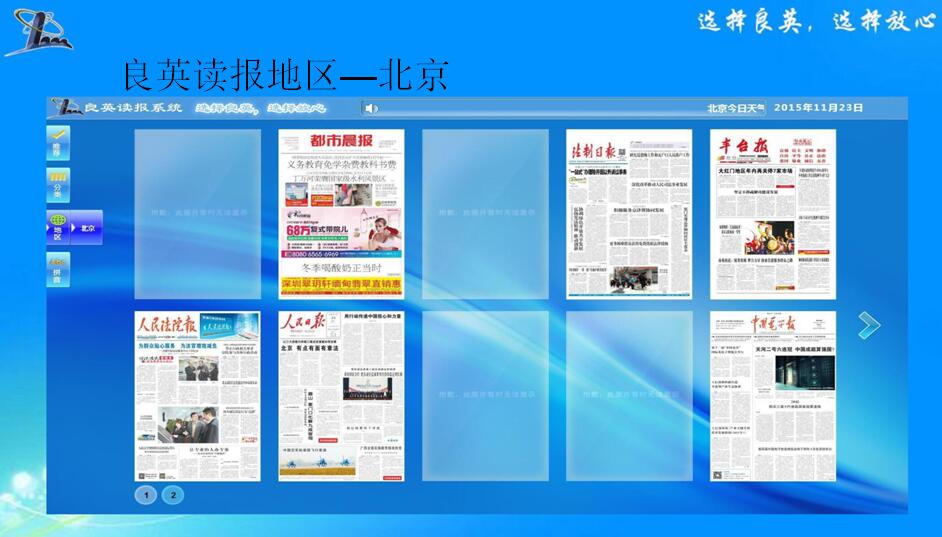Click the 北京今日天气 weather link
The width and height of the screenshot is (942, 537).
coord(735,108)
